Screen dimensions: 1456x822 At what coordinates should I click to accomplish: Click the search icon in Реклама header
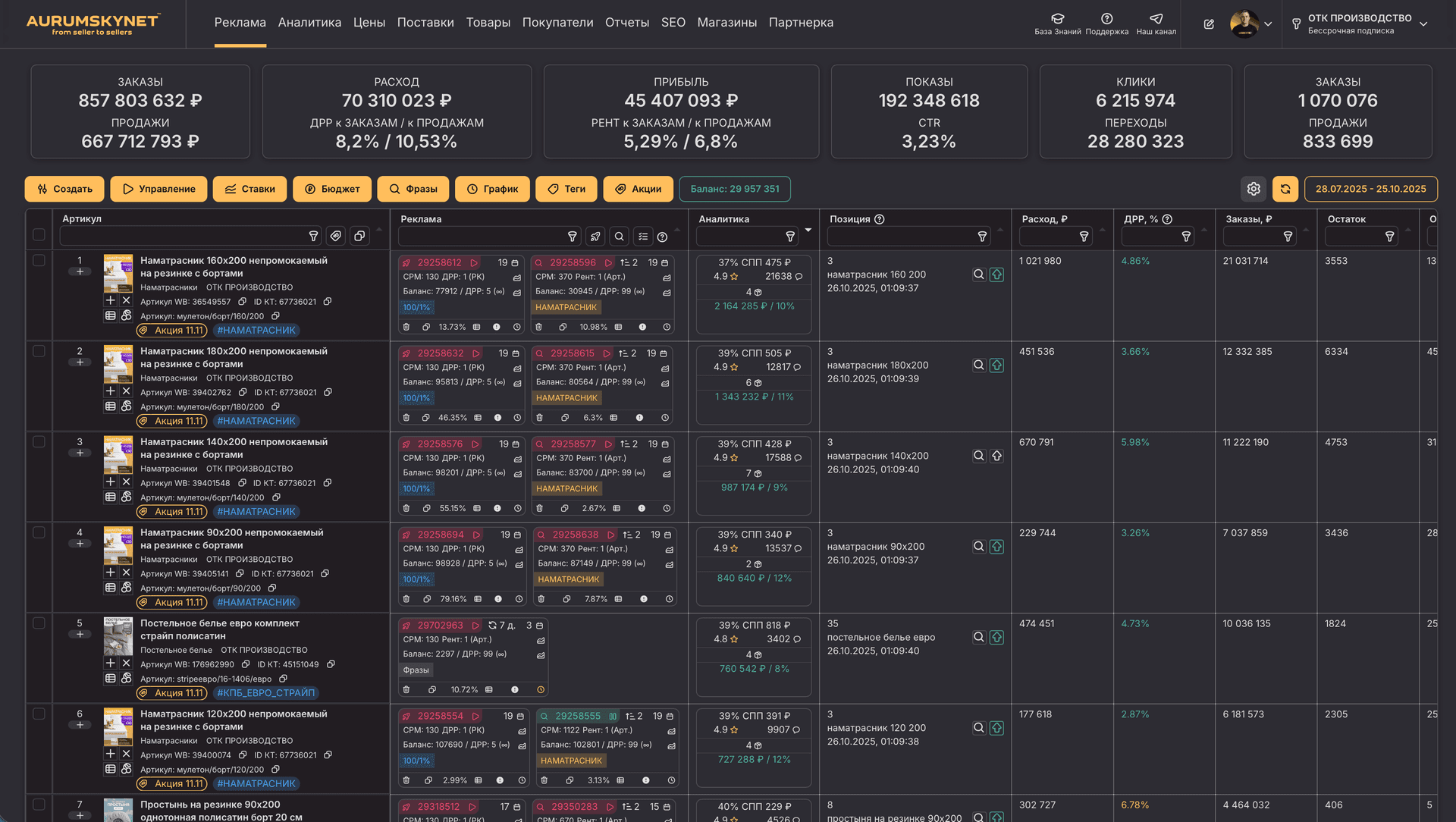pos(620,237)
